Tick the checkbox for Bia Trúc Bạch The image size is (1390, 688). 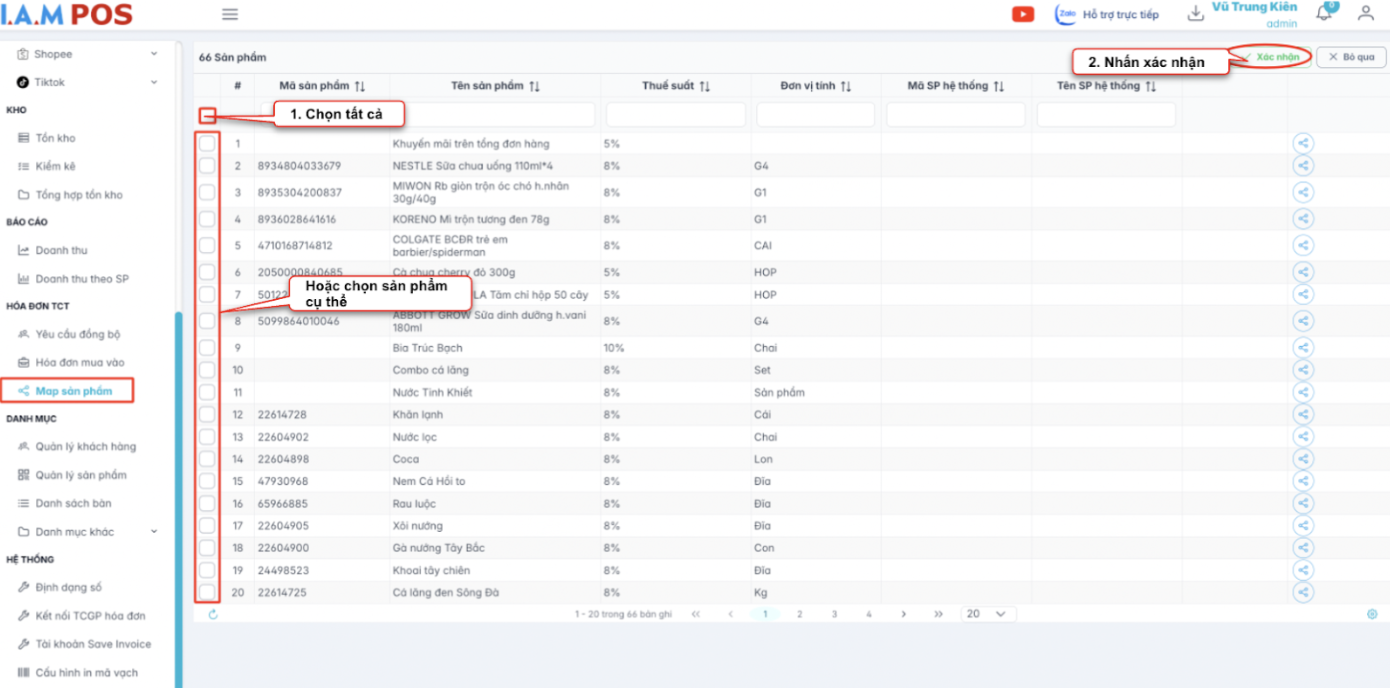coord(207,348)
